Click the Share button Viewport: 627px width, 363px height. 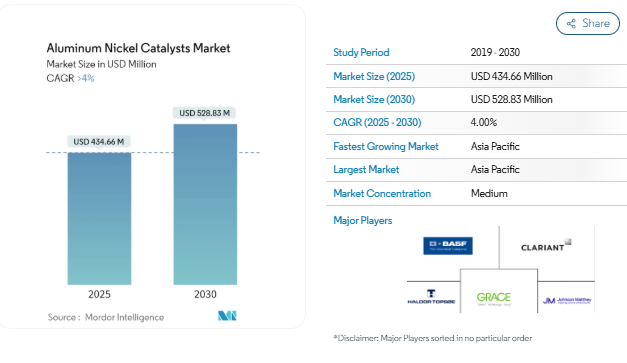click(587, 24)
